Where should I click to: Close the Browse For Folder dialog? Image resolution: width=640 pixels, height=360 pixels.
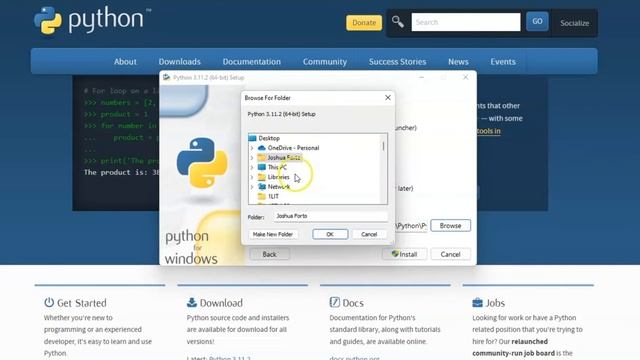(388, 98)
